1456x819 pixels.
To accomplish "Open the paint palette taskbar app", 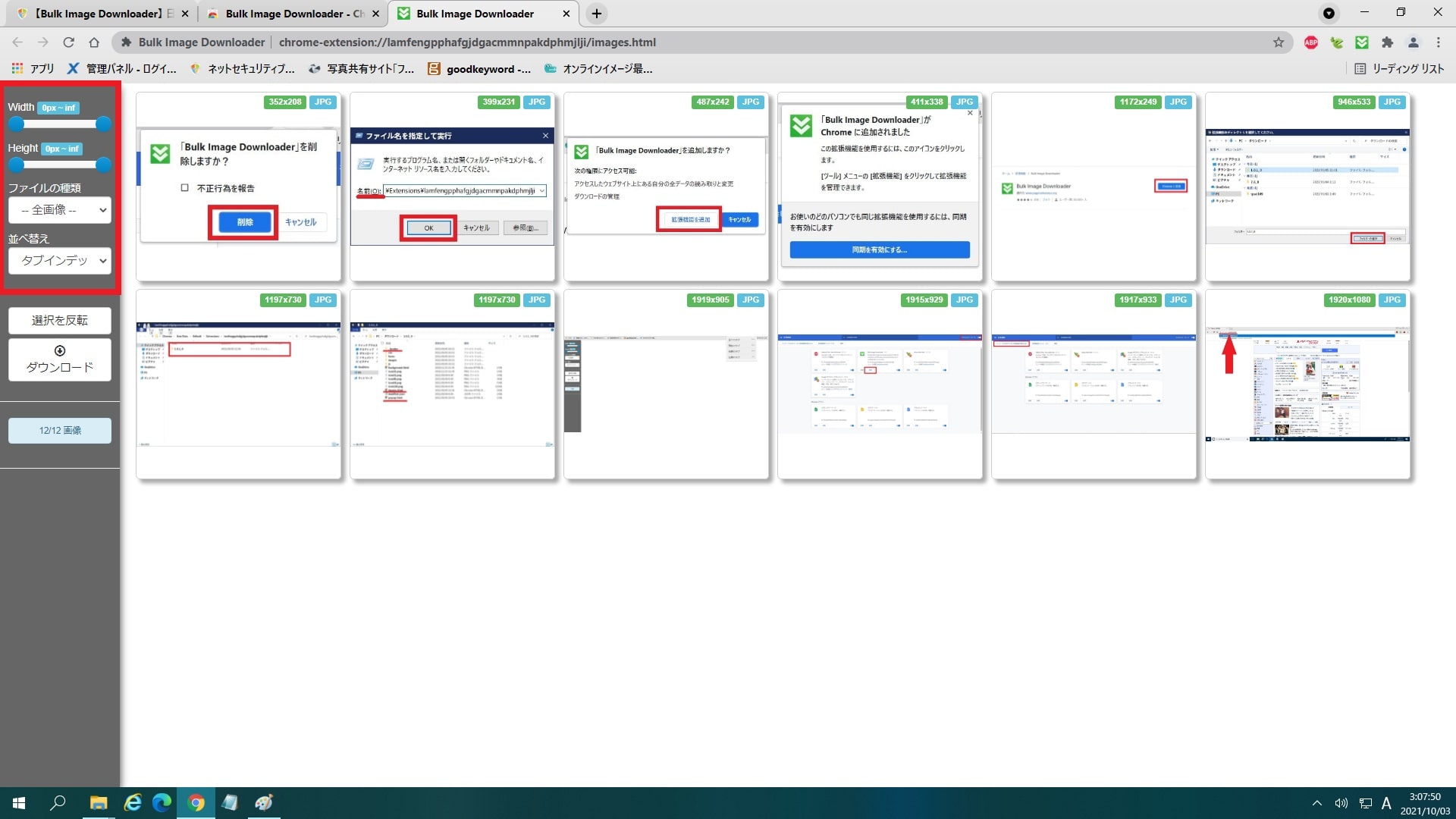I will 263,803.
